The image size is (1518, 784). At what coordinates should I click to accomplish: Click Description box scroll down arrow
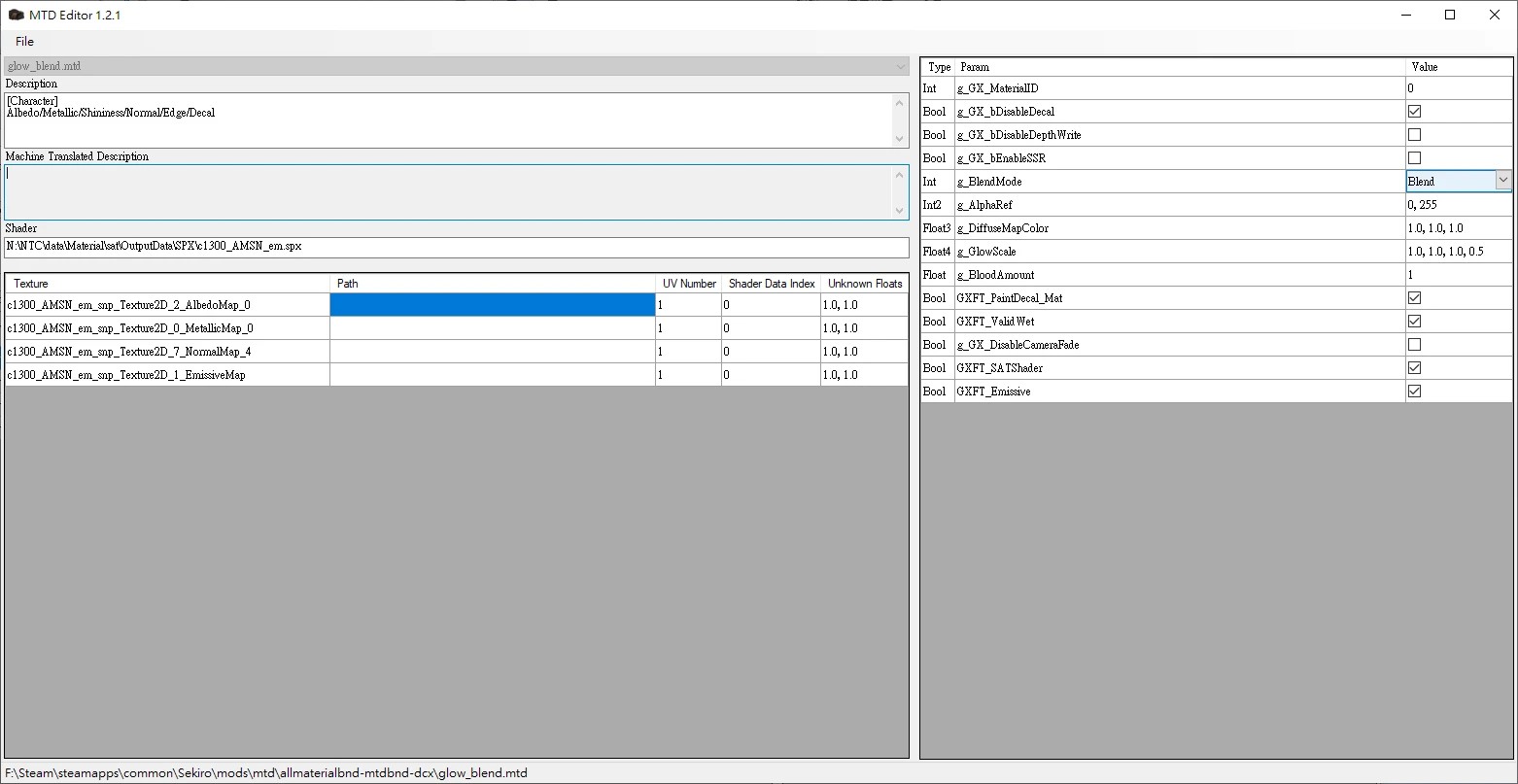point(900,139)
